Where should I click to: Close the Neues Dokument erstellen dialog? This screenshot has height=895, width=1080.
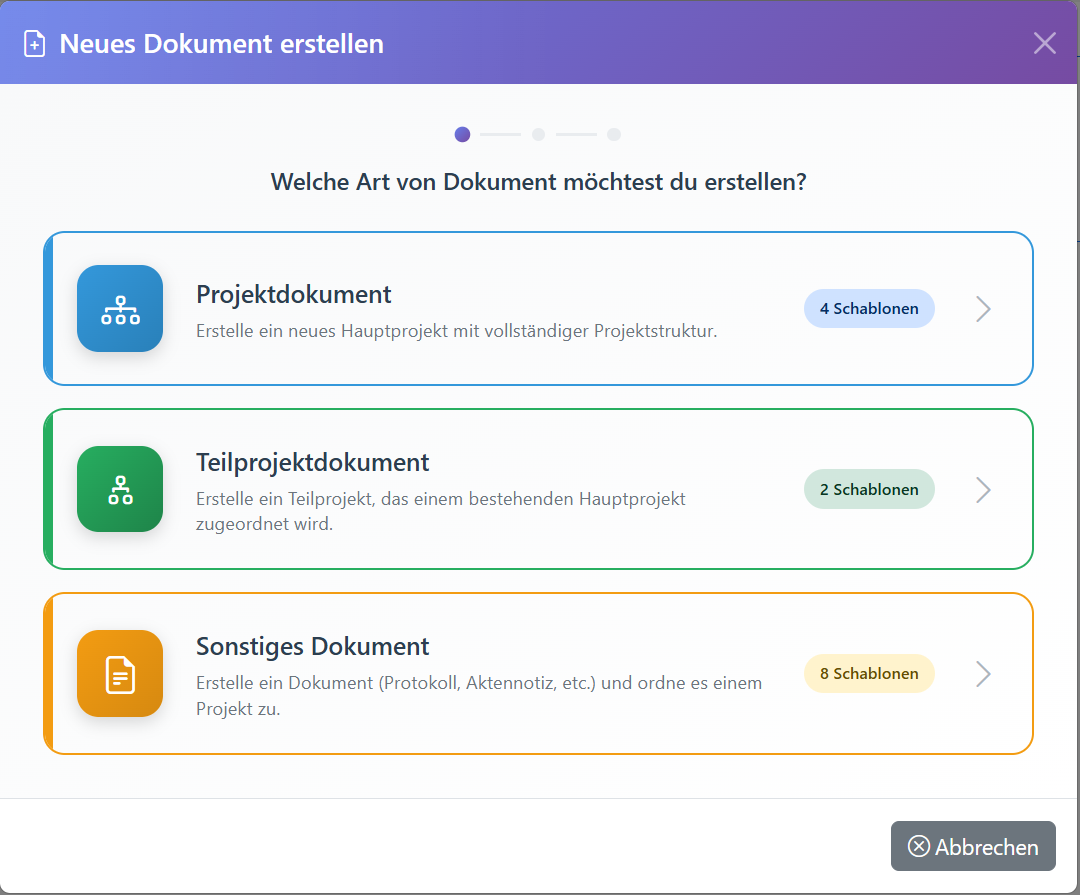pyautogui.click(x=1044, y=43)
